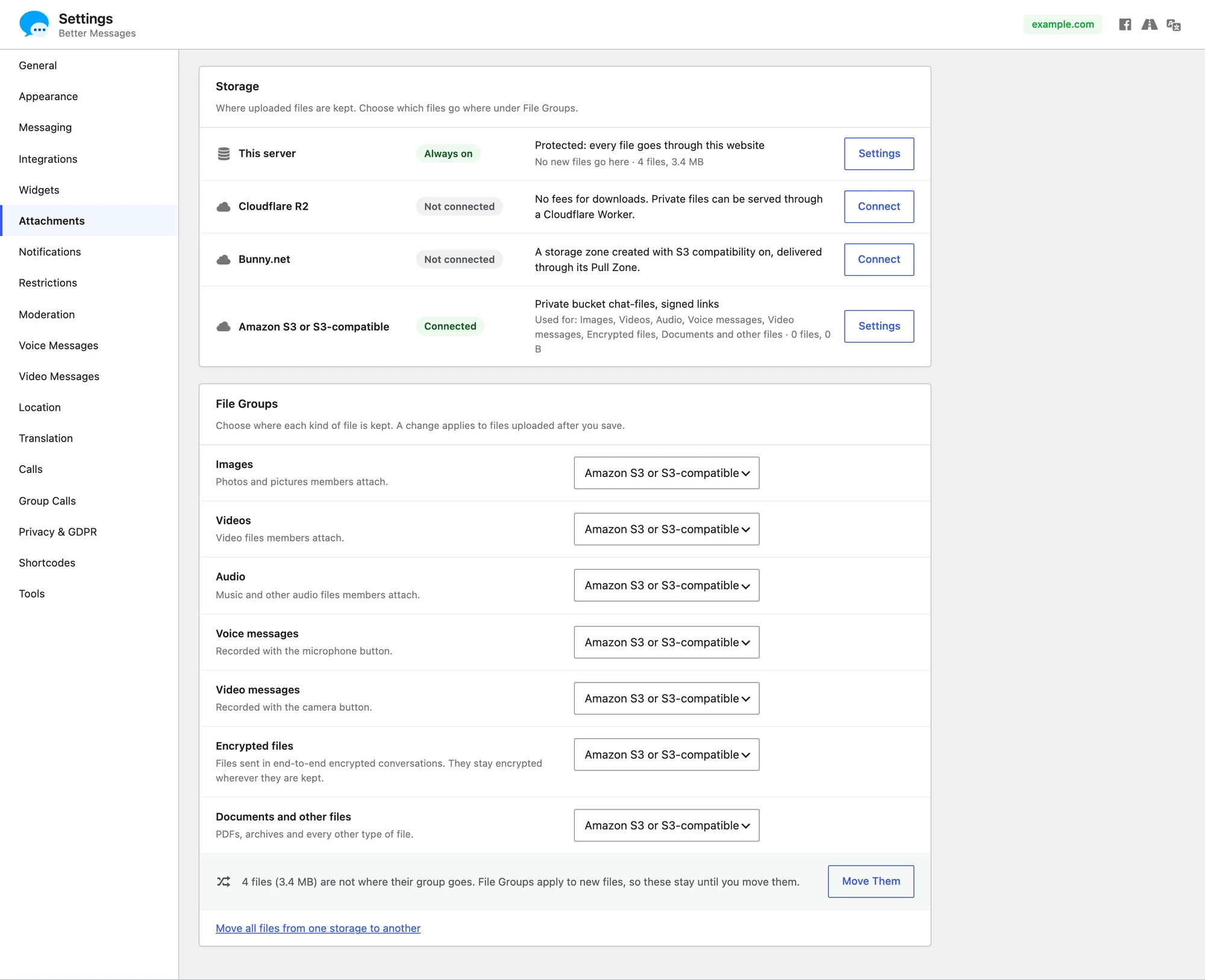1205x980 pixels.
Task: Click the Settings page title
Action: [x=86, y=19]
